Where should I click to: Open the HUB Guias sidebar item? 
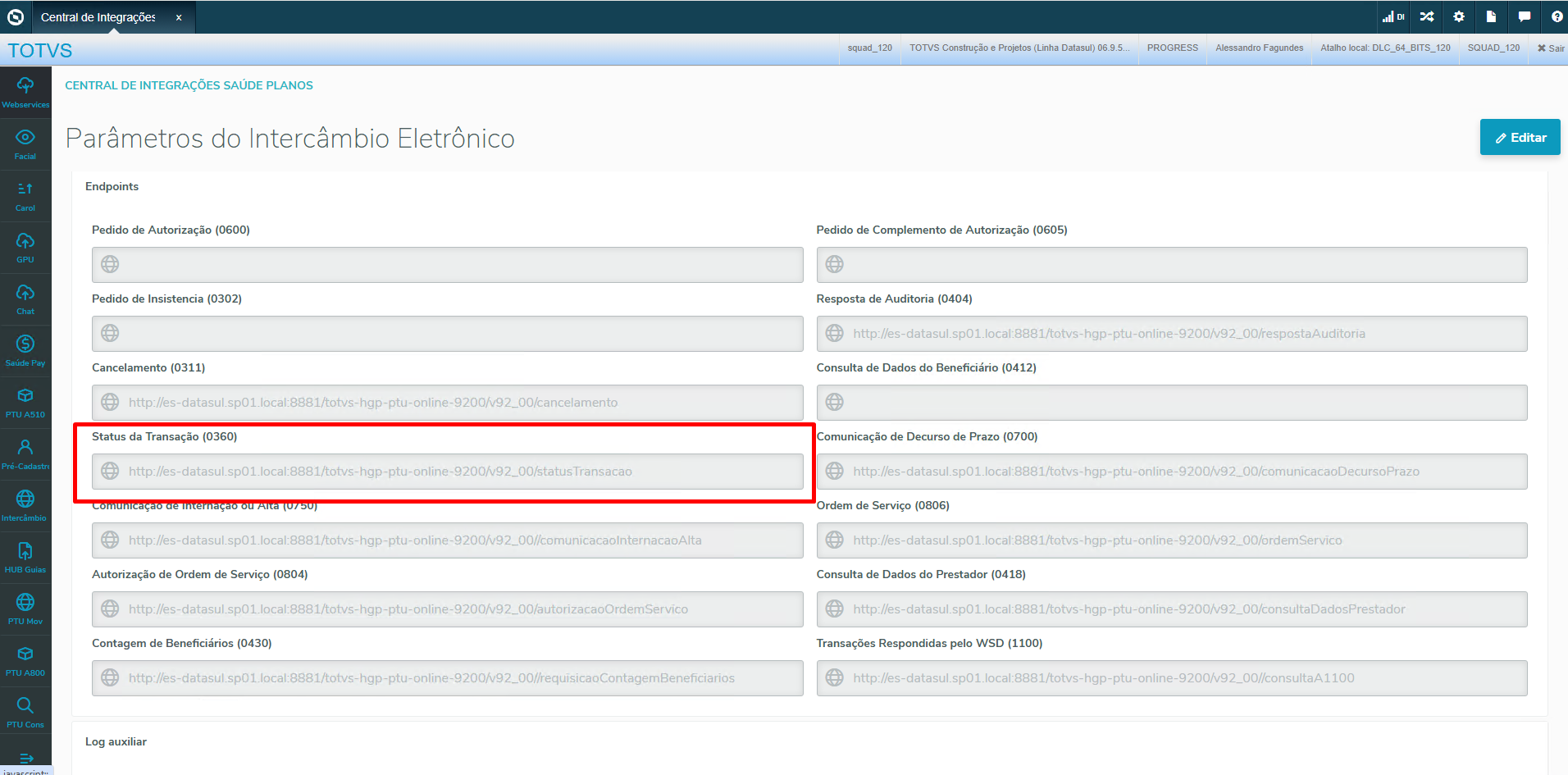click(x=25, y=558)
